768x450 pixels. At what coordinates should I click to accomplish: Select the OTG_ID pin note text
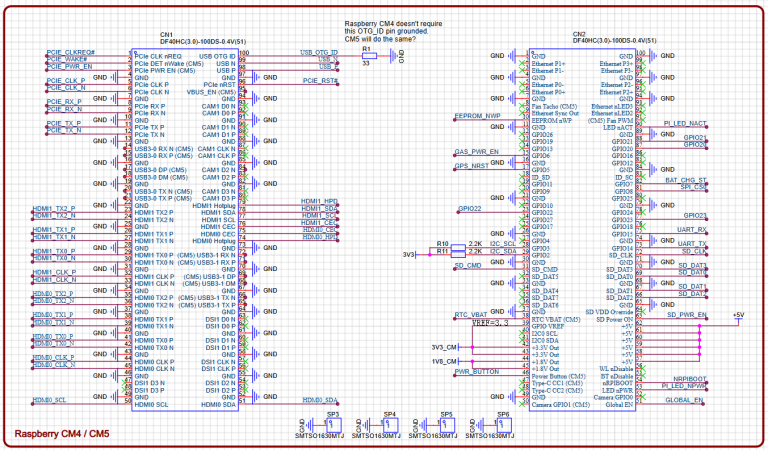tap(393, 31)
